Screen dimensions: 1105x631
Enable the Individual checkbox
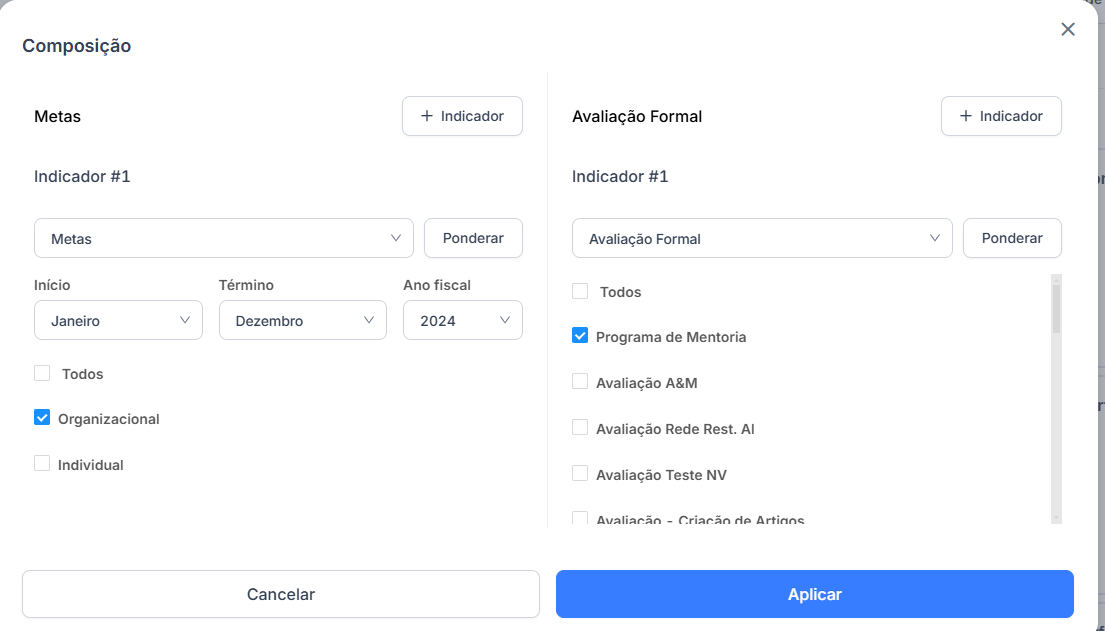42,464
